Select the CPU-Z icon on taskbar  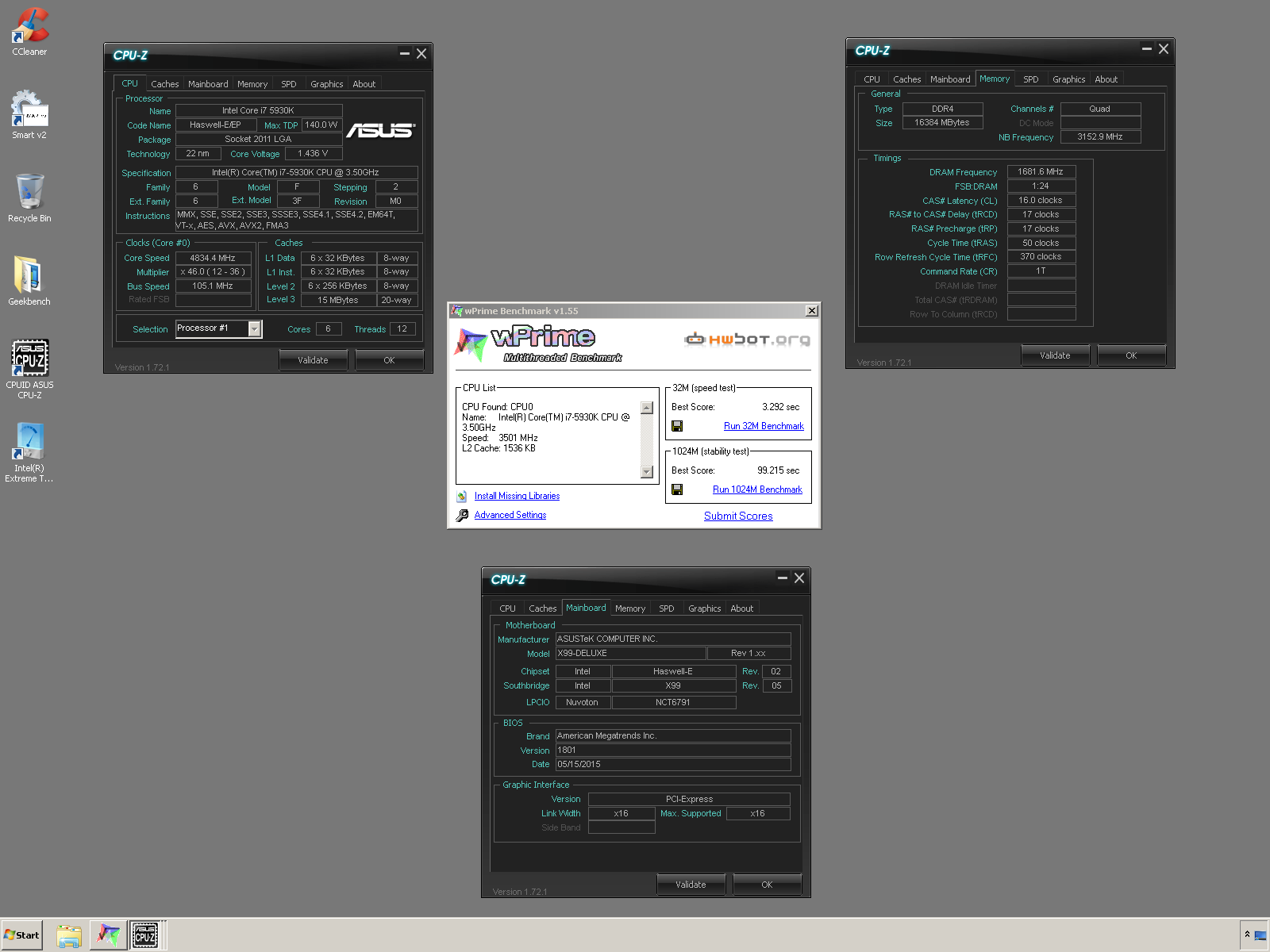pos(145,935)
